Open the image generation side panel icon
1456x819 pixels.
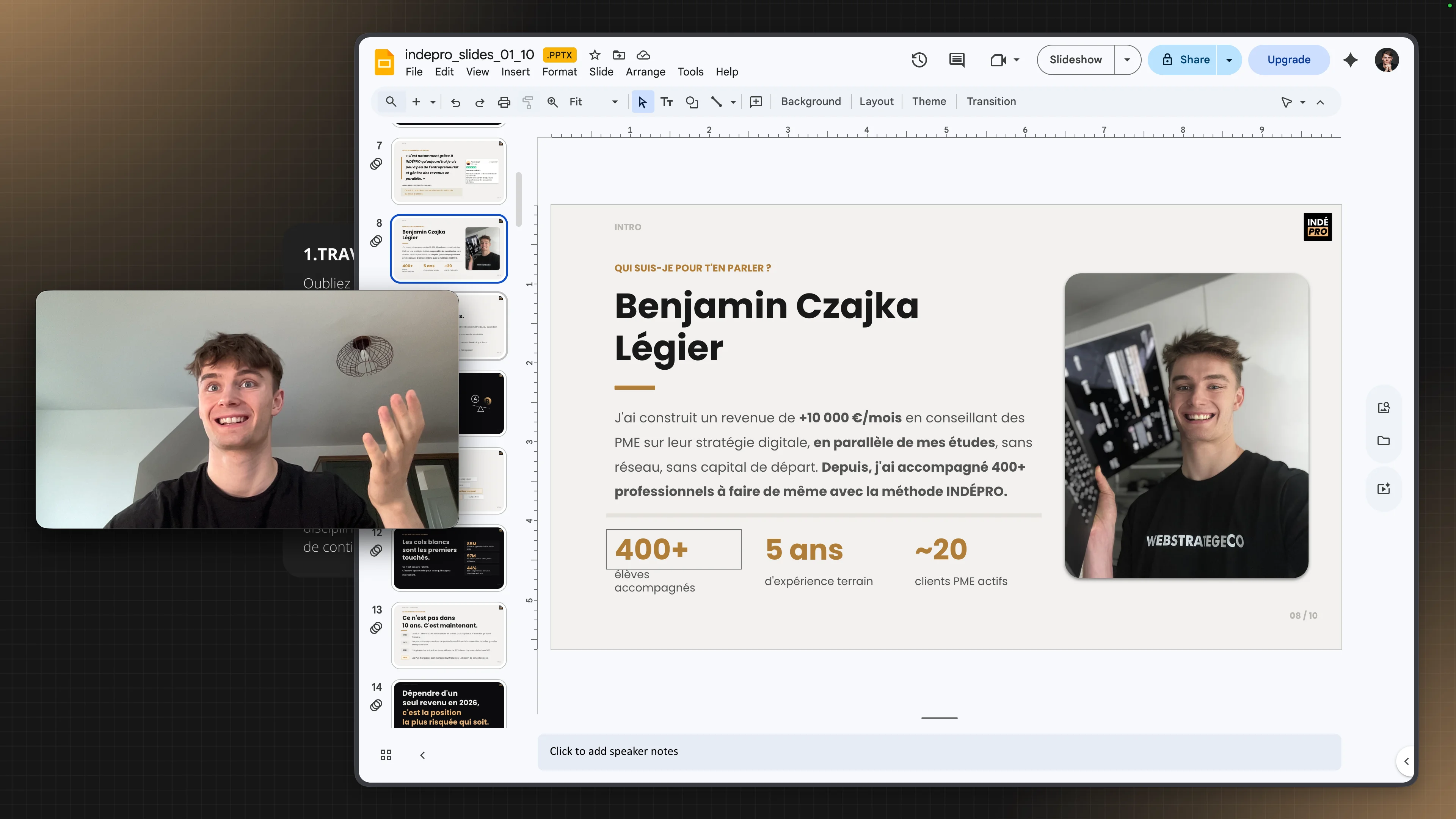tap(1384, 408)
